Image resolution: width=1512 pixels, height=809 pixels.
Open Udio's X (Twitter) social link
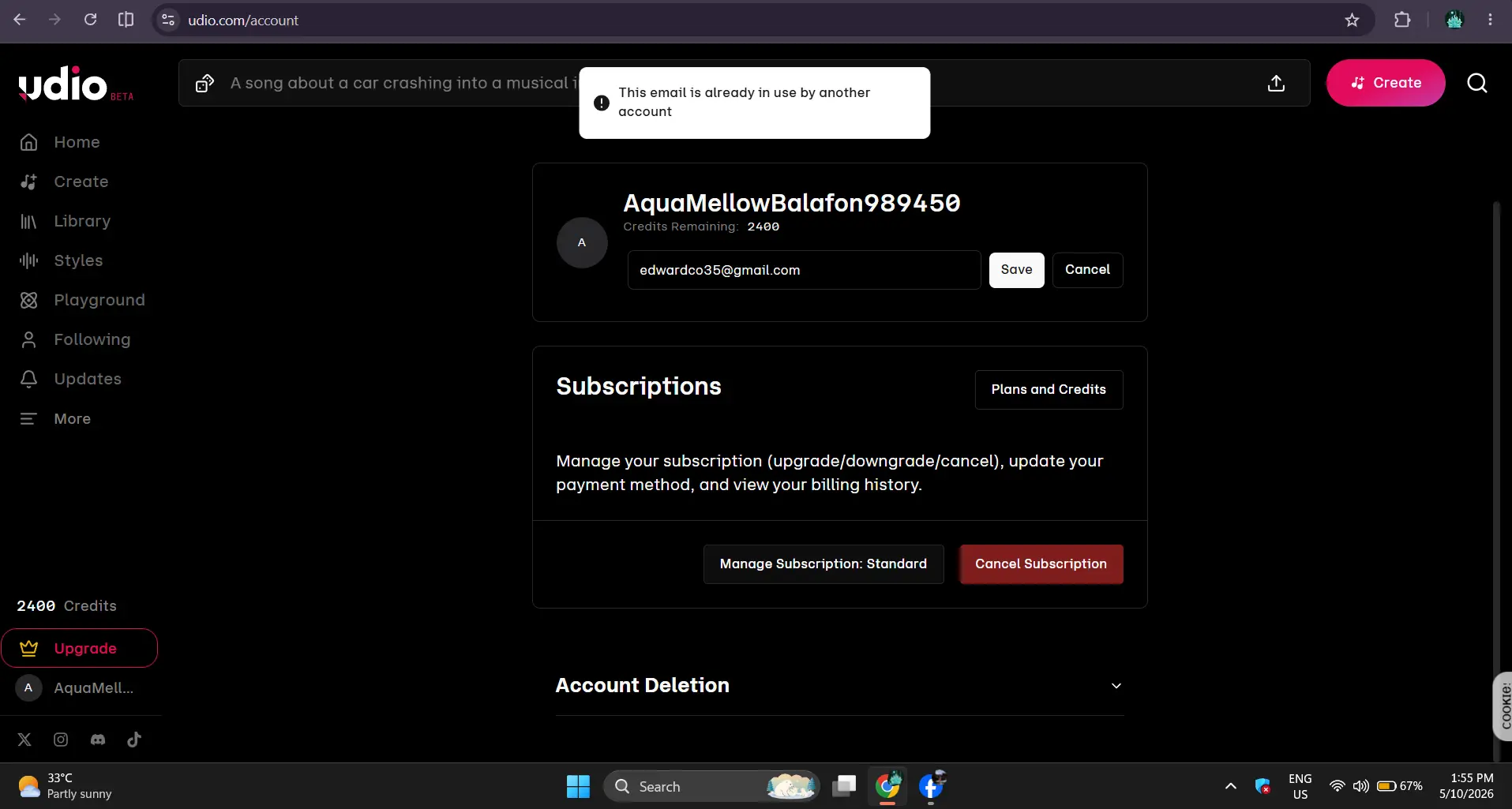point(24,740)
